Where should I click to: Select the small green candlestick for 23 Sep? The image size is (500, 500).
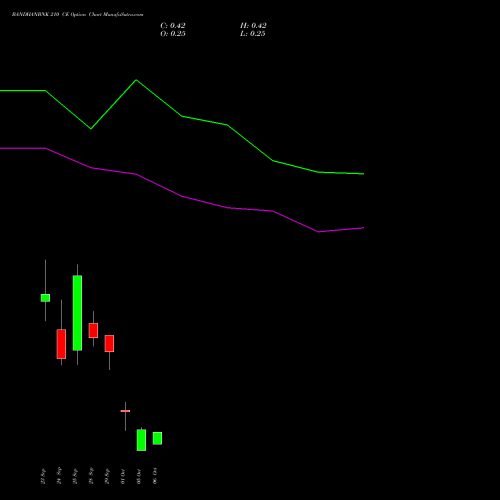(x=45, y=298)
